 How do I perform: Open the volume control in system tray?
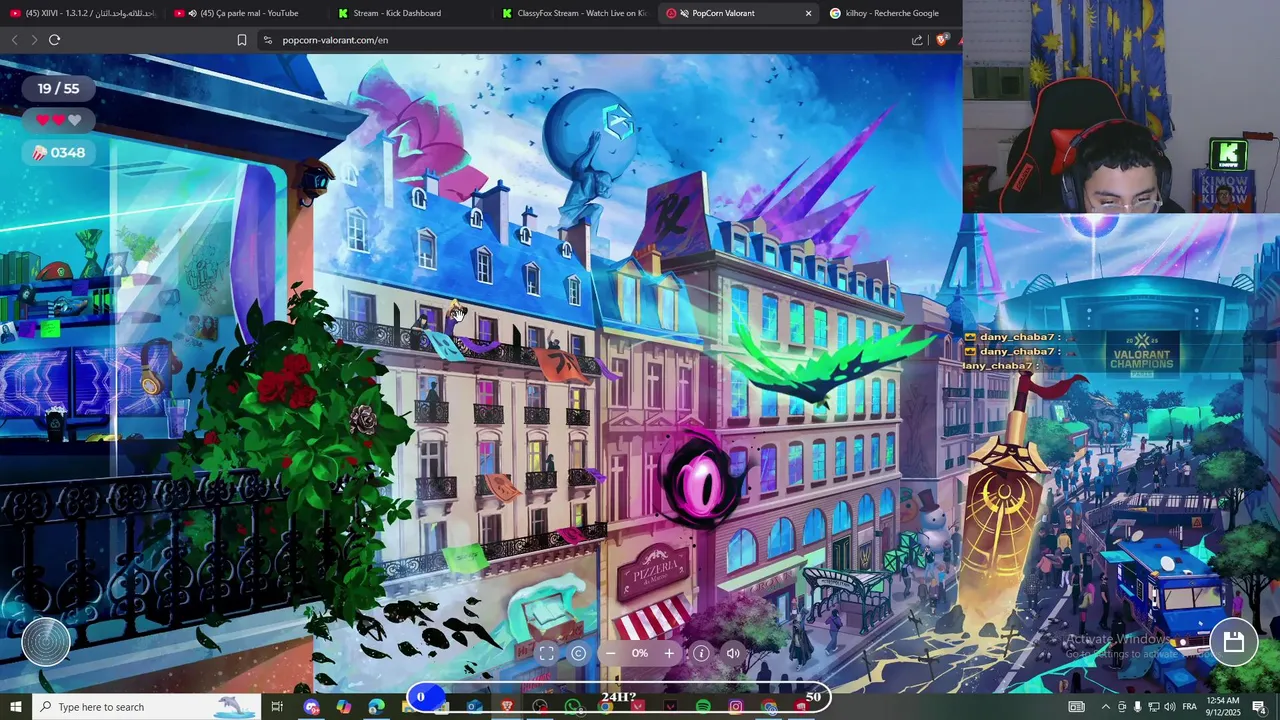(1170, 707)
